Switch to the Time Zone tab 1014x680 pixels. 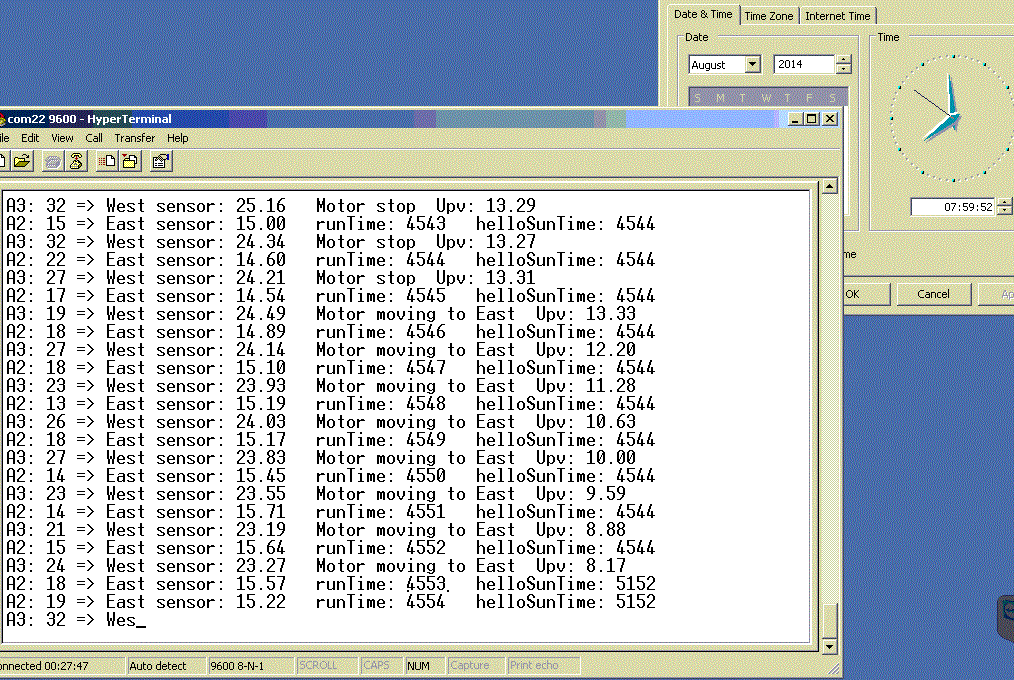(x=768, y=16)
